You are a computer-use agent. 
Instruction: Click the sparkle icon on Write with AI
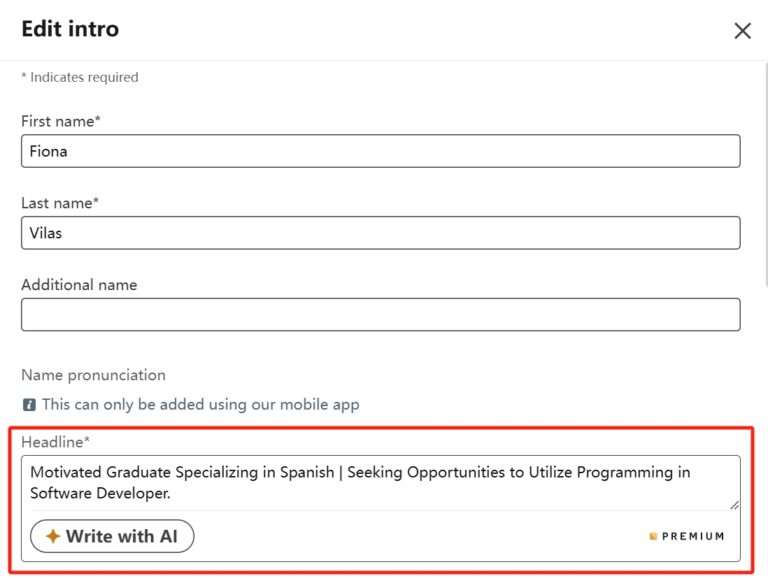(53, 537)
